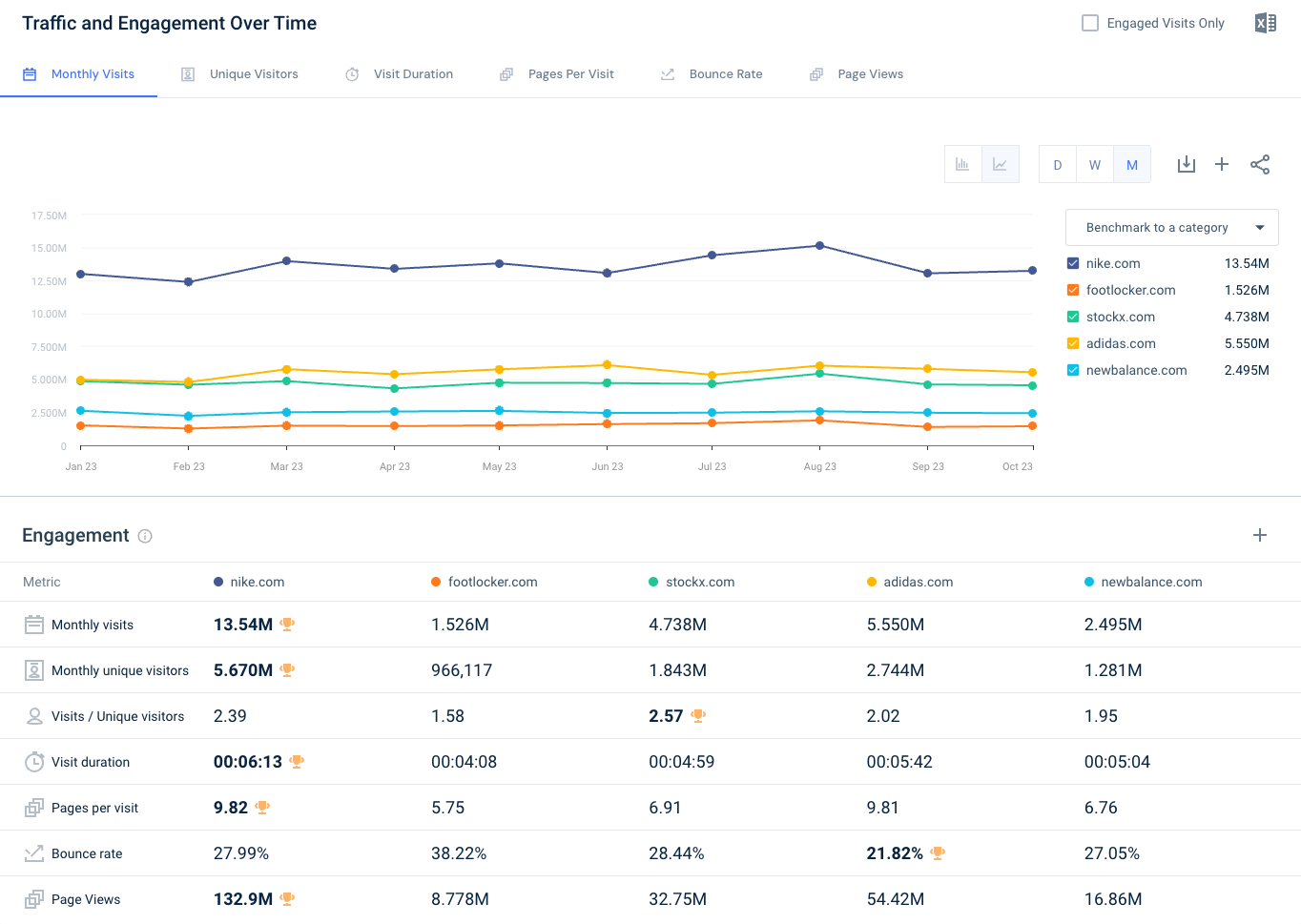Click Bounce rate row icon
Viewport: 1301px width, 924px height.
pos(34,853)
